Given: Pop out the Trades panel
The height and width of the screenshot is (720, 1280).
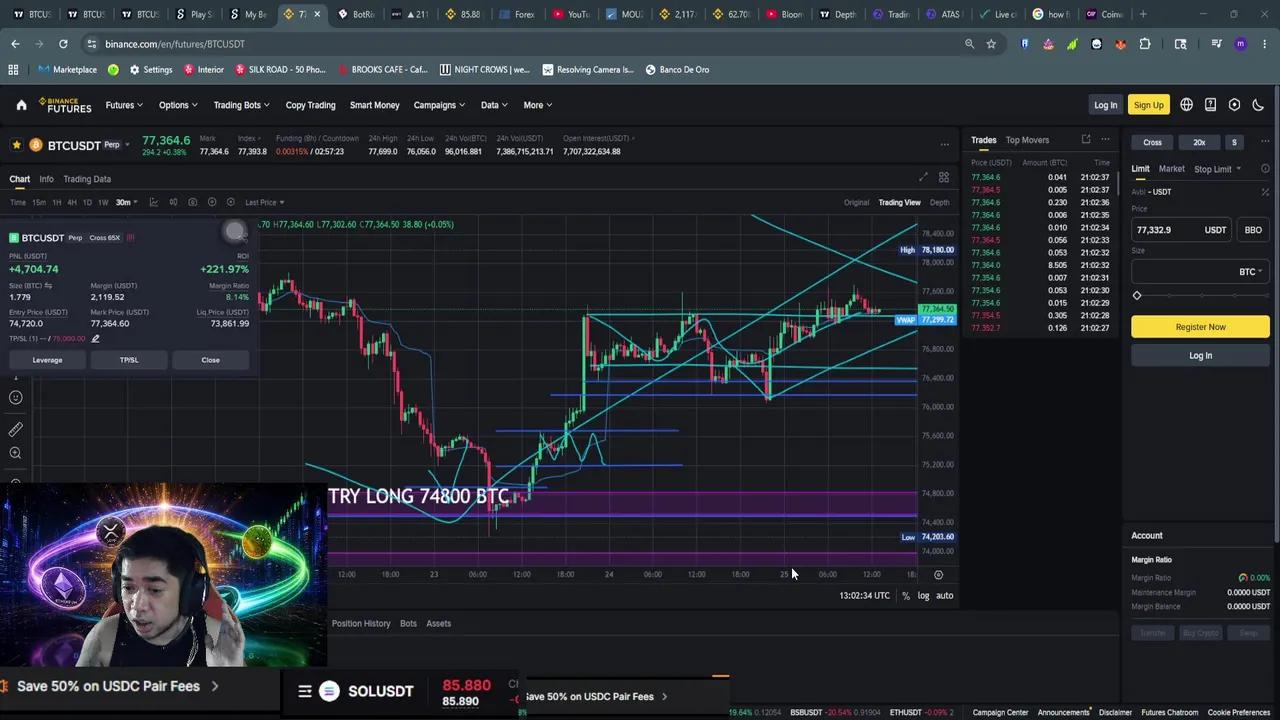Looking at the screenshot, I should click(x=1085, y=140).
